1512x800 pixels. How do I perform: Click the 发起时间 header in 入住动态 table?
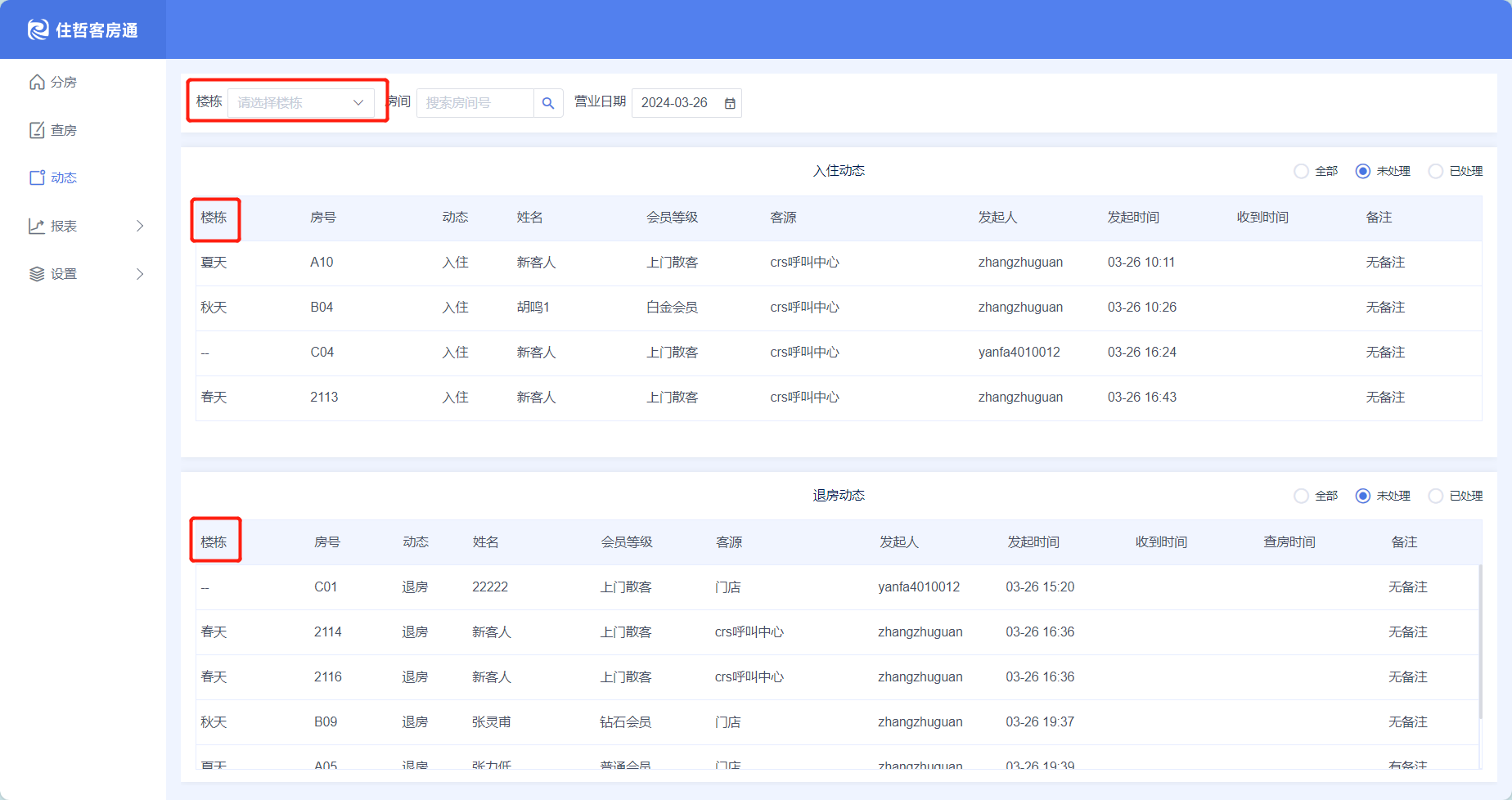[1133, 218]
